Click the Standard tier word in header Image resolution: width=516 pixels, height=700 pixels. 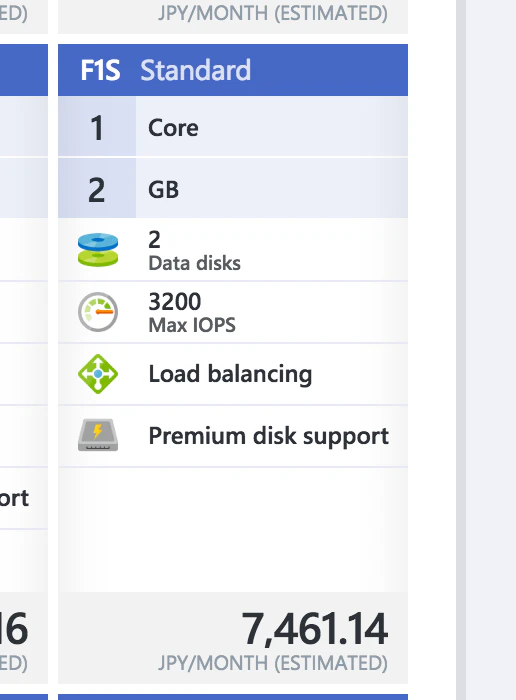pos(196,70)
